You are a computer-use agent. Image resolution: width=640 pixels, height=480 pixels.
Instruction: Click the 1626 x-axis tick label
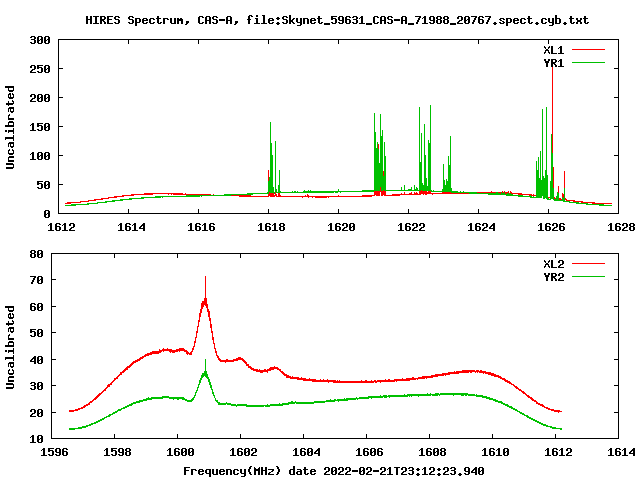pos(551,227)
